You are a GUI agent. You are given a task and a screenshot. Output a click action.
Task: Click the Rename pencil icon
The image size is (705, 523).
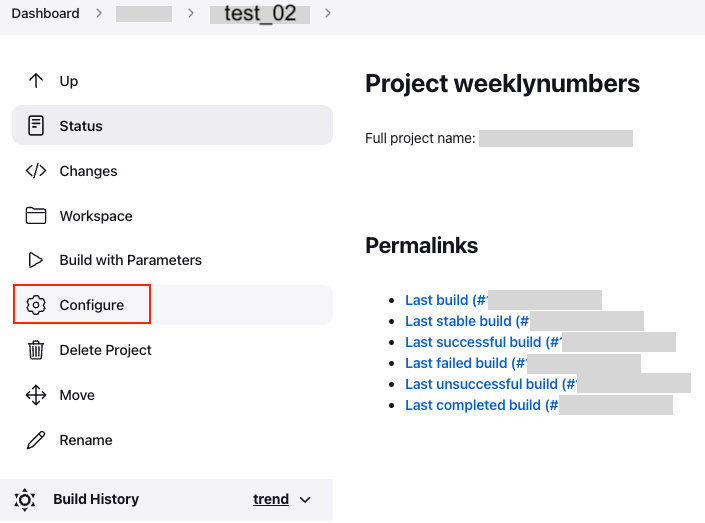click(36, 440)
